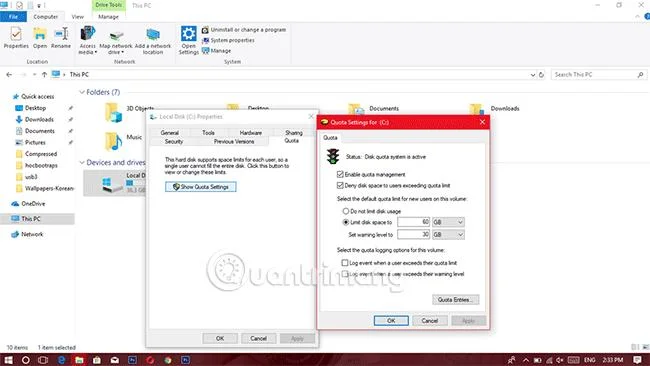Click Manage in the System group

pos(216,51)
